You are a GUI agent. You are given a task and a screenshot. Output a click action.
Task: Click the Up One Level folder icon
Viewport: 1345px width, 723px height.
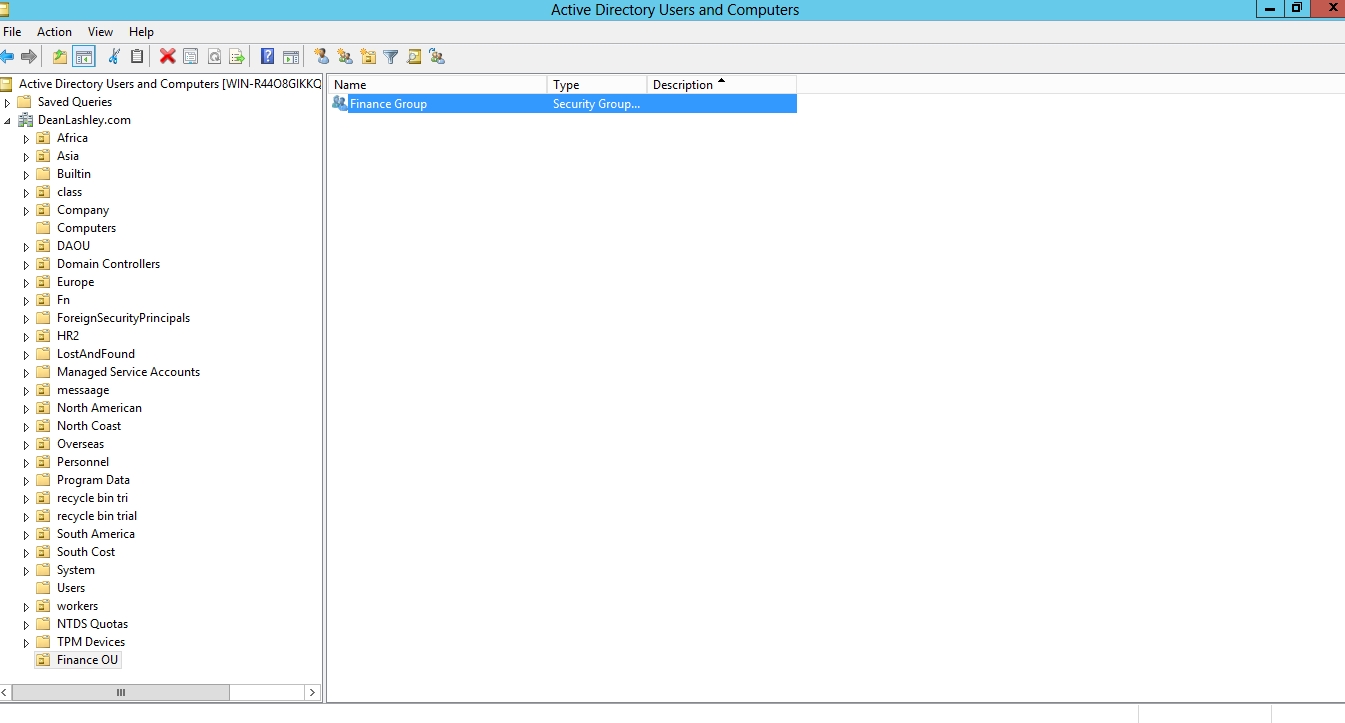60,57
